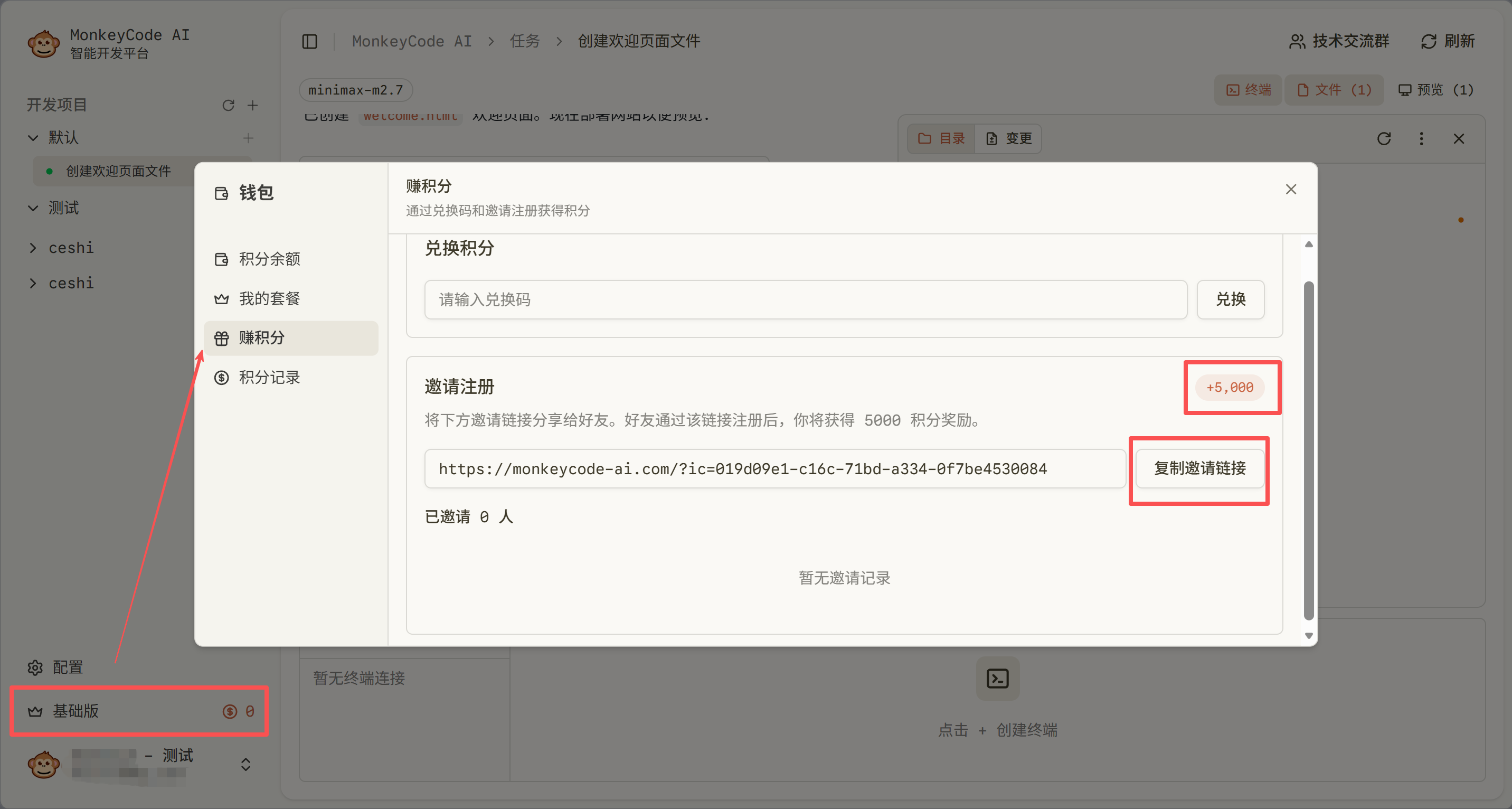Focus the 请输入兑换码 input field
Viewport: 1512px width, 809px height.
(x=805, y=299)
